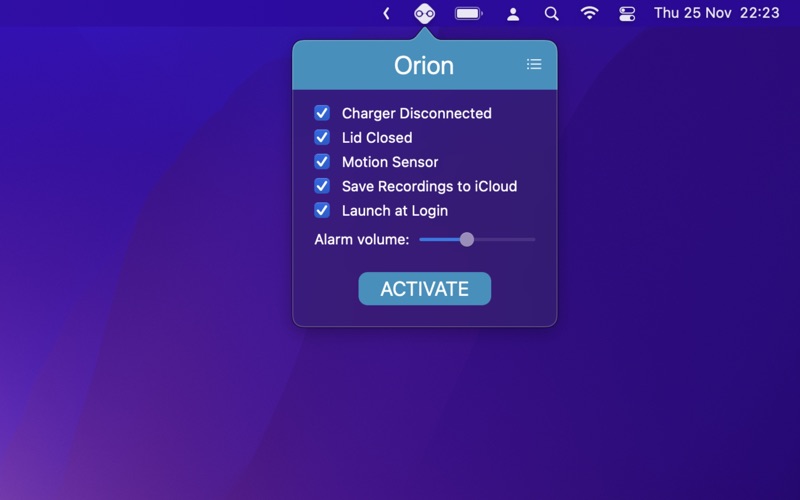Click the Wi-Fi status icon
Screen dimensions: 800x500
pos(589,13)
